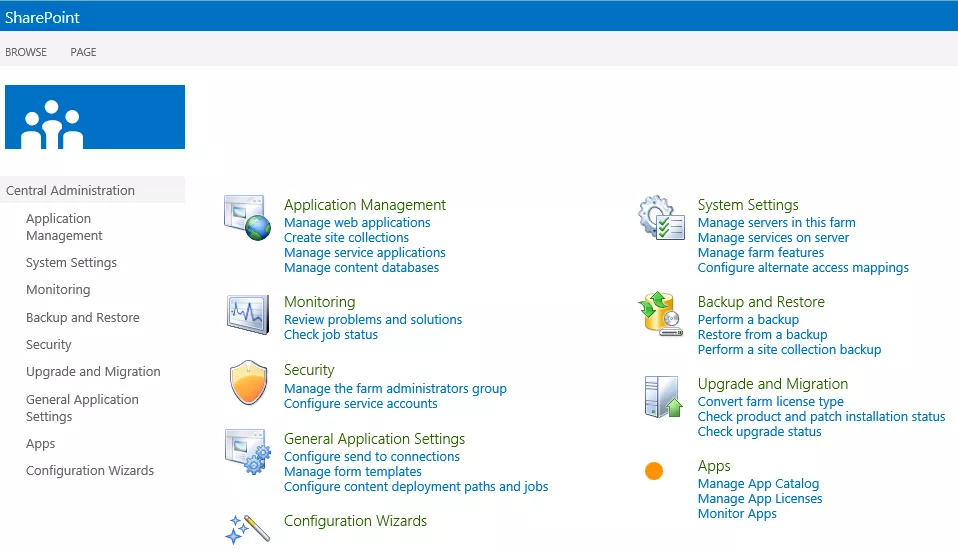Viewport: 958px width, 555px height.
Task: Open Manage farm features link
Action: click(761, 252)
